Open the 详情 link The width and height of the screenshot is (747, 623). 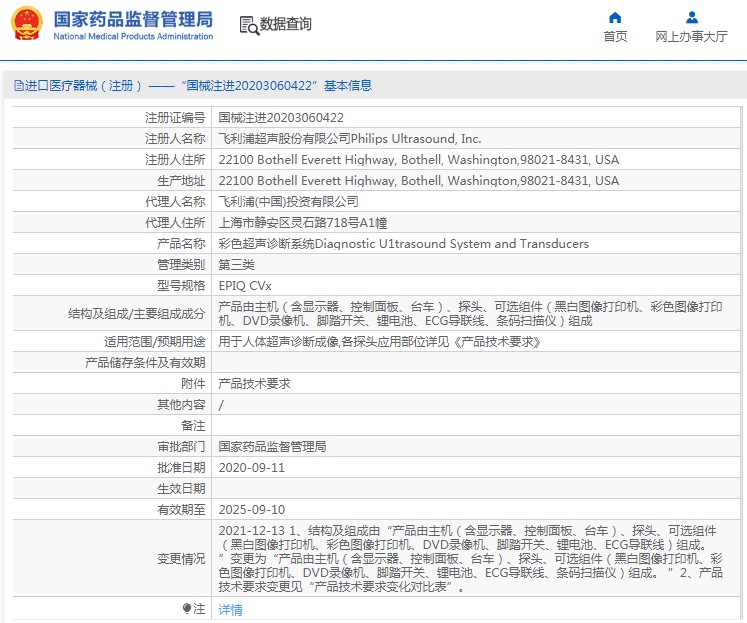231,609
